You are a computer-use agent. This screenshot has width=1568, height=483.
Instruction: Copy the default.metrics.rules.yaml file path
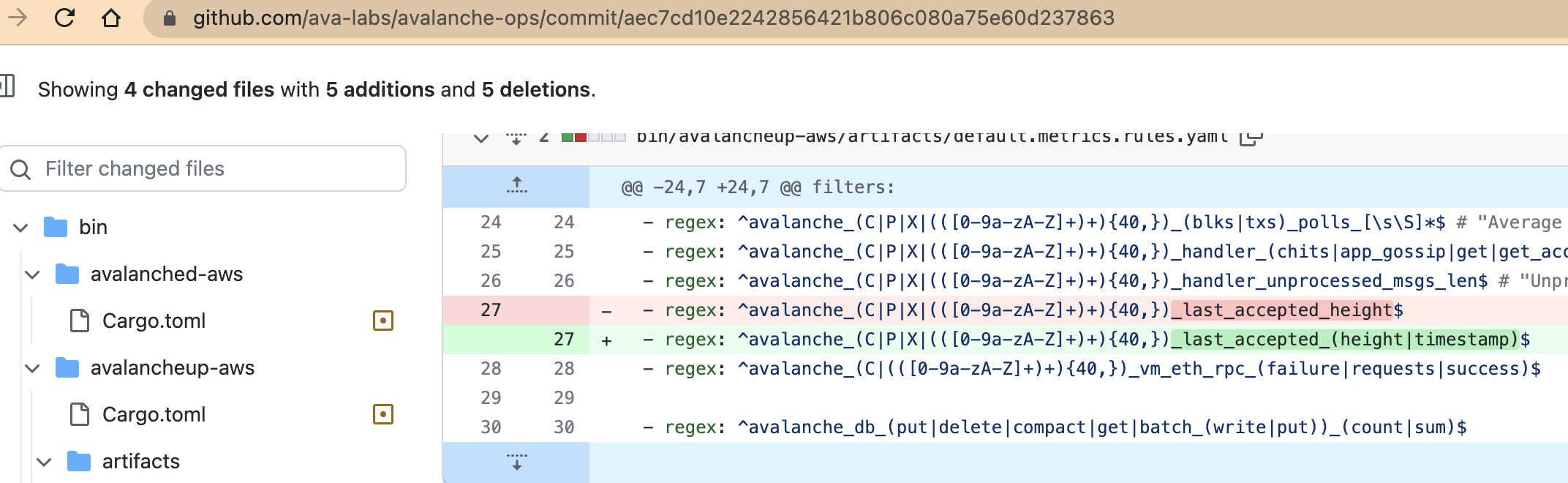coord(1251,138)
